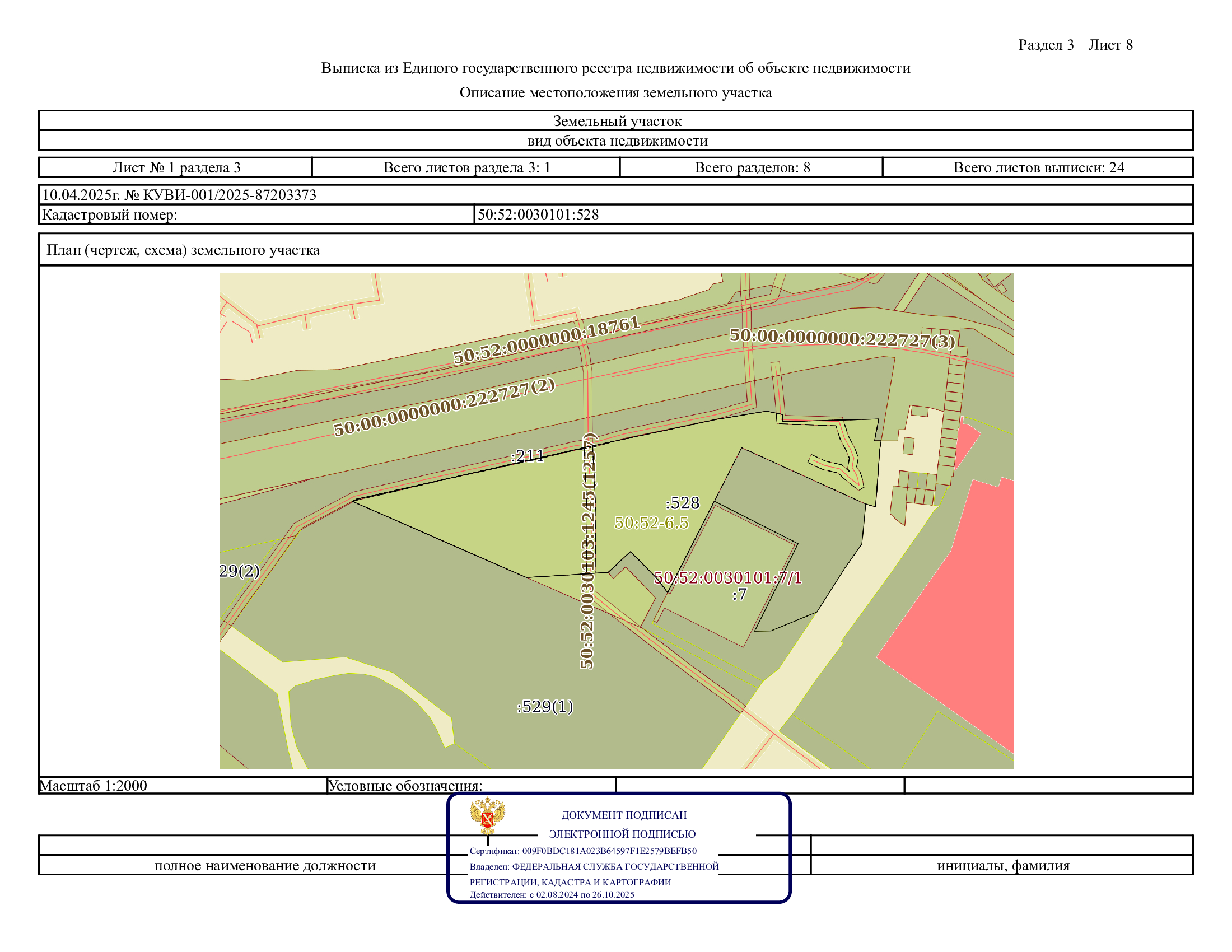Click the Условные обозначения cell
The image size is (1232, 952).
point(404,786)
